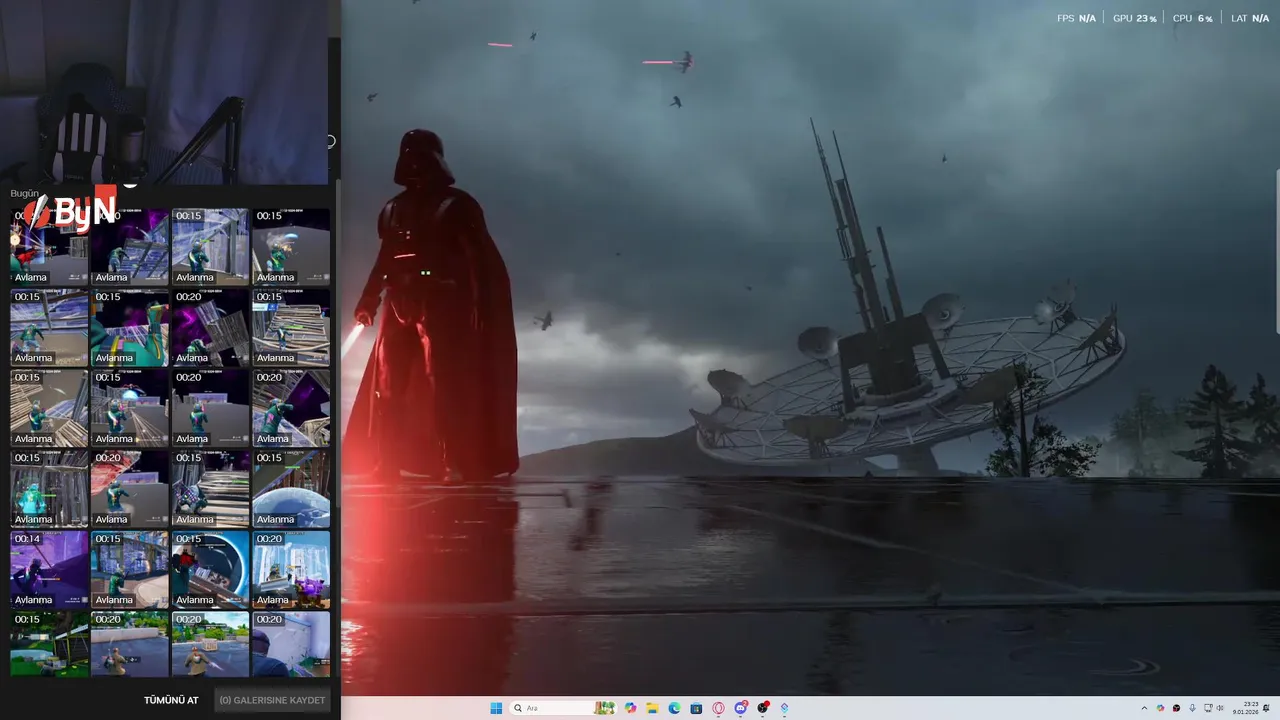Open File Explorer from the taskbar
1280x720 pixels.
click(x=652, y=708)
